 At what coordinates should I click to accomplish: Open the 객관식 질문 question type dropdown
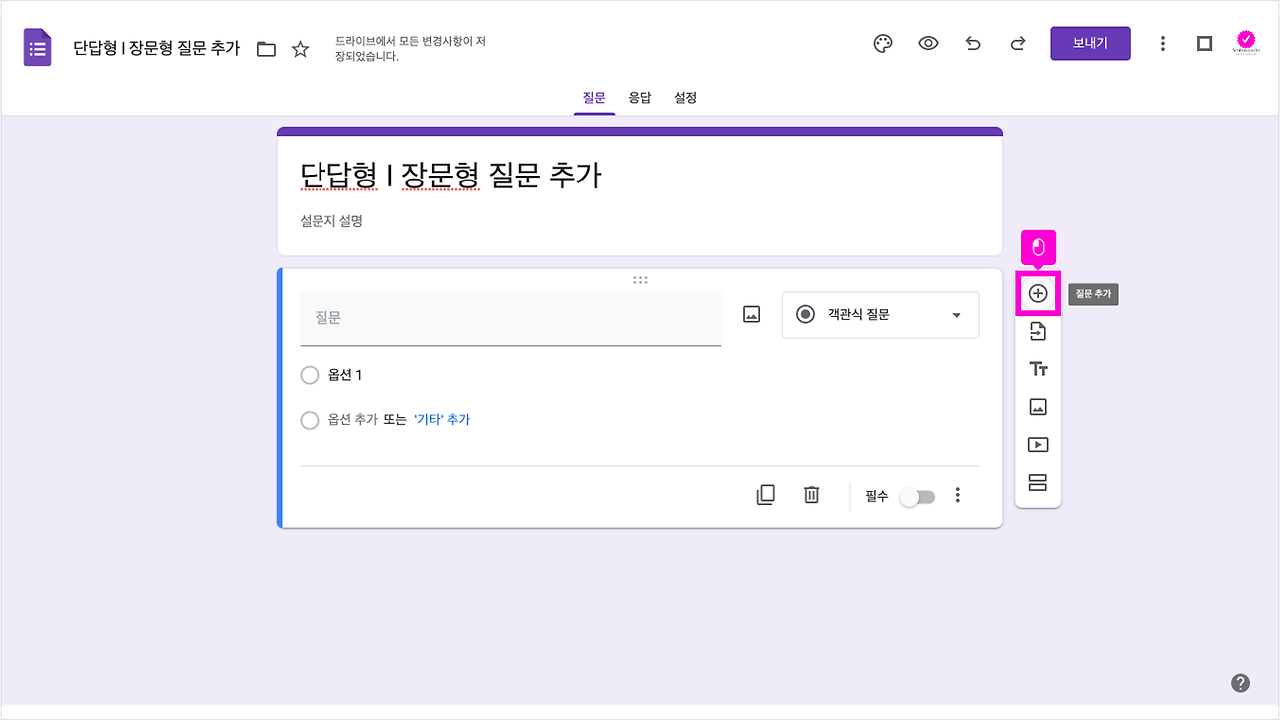(x=880, y=315)
